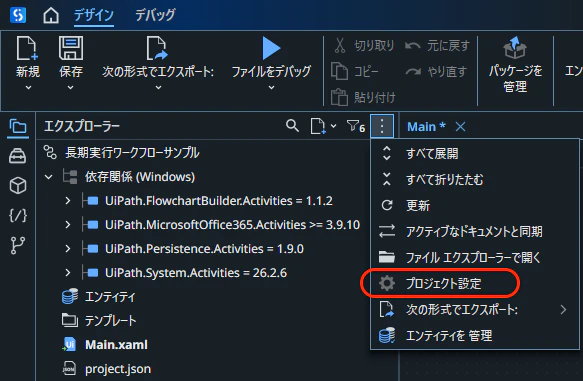Click the UiPath Studio logo icon

pyautogui.click(x=18, y=15)
